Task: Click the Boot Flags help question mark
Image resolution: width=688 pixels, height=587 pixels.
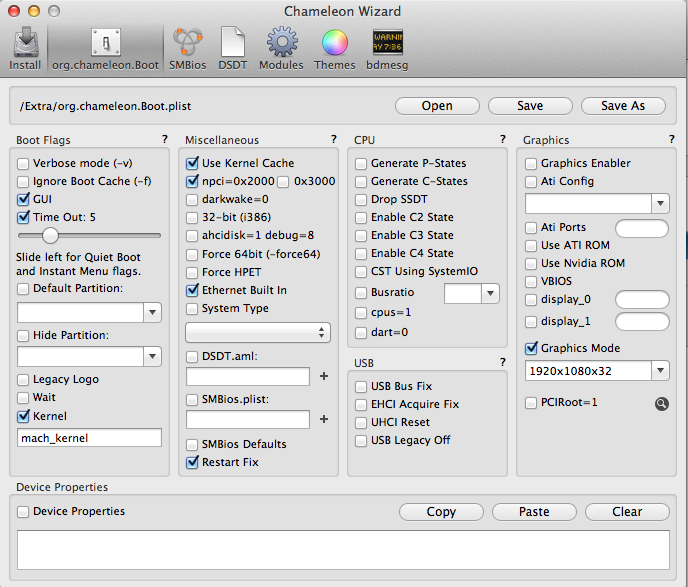Action: coord(164,140)
